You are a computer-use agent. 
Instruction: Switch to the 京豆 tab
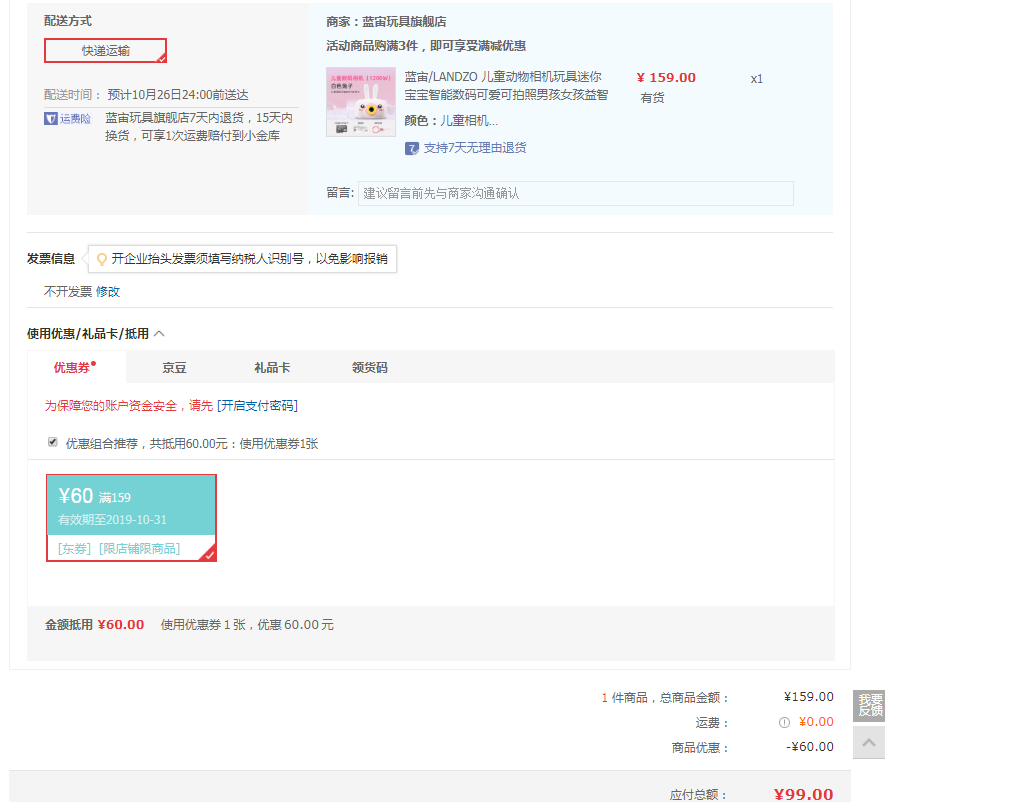coord(174,368)
